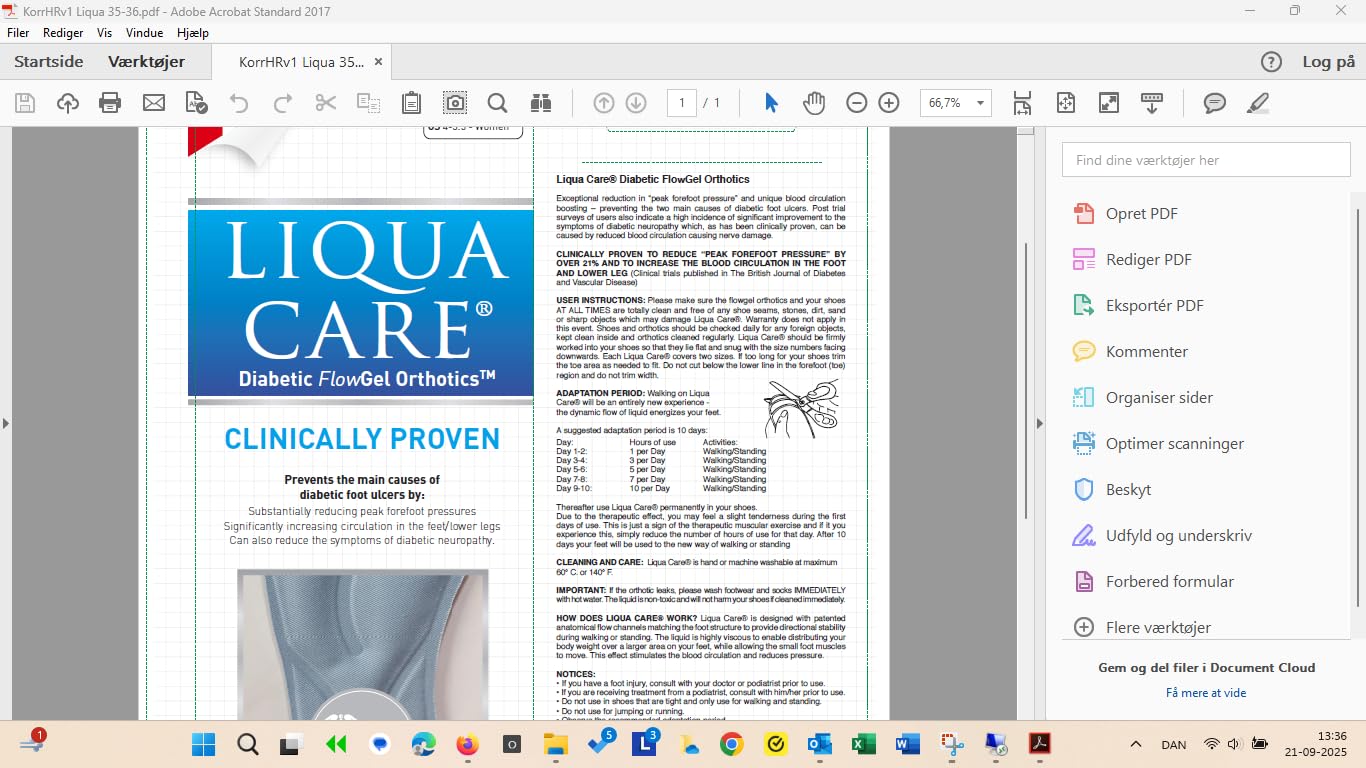Open the Windows Start menu
This screenshot has width=1366, height=768.
pyautogui.click(x=203, y=744)
